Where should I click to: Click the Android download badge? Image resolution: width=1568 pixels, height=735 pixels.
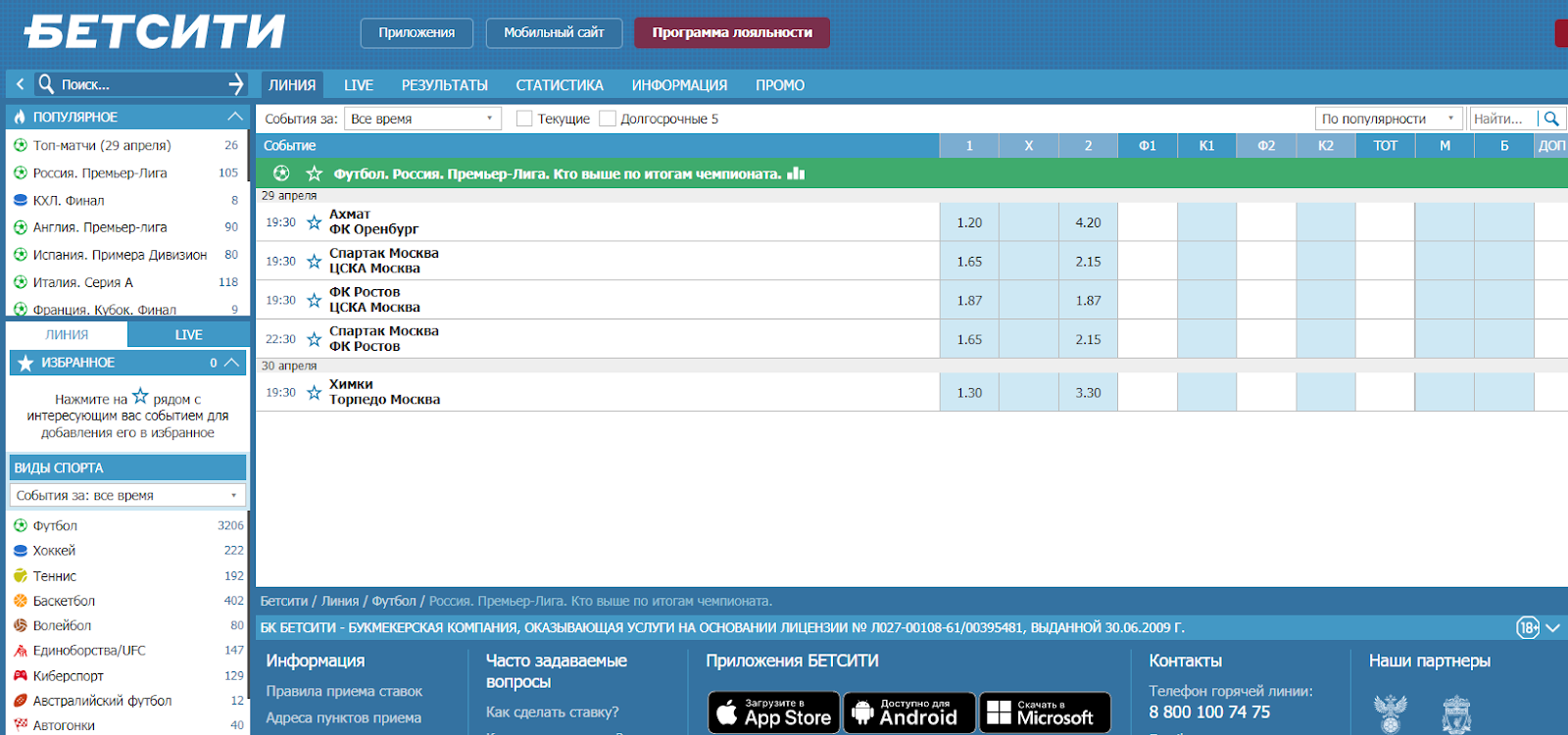[909, 712]
